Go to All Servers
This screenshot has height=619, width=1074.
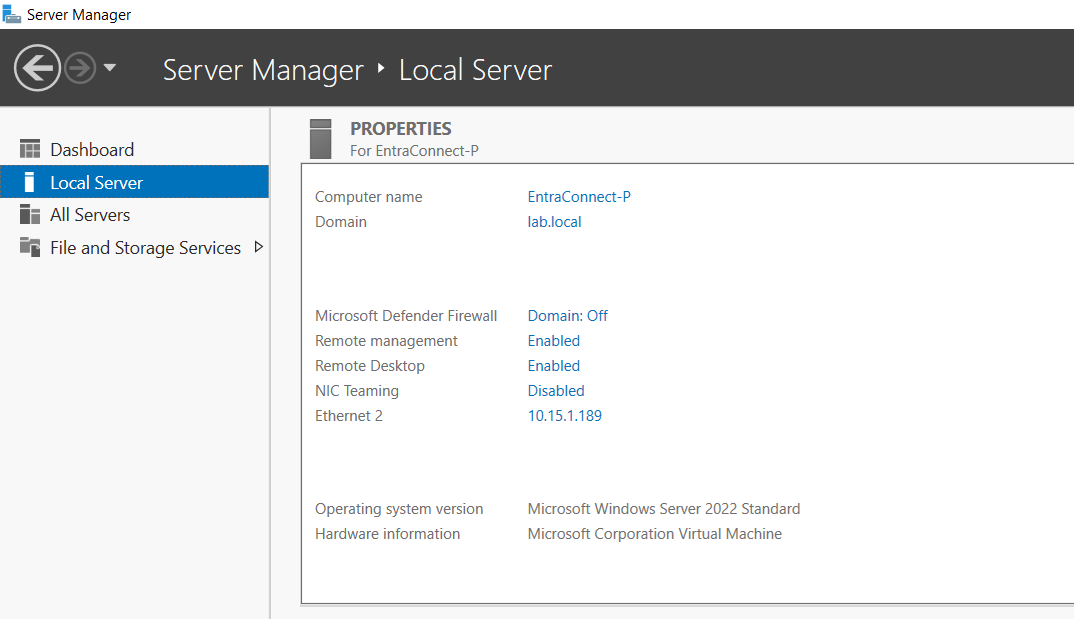click(x=90, y=215)
